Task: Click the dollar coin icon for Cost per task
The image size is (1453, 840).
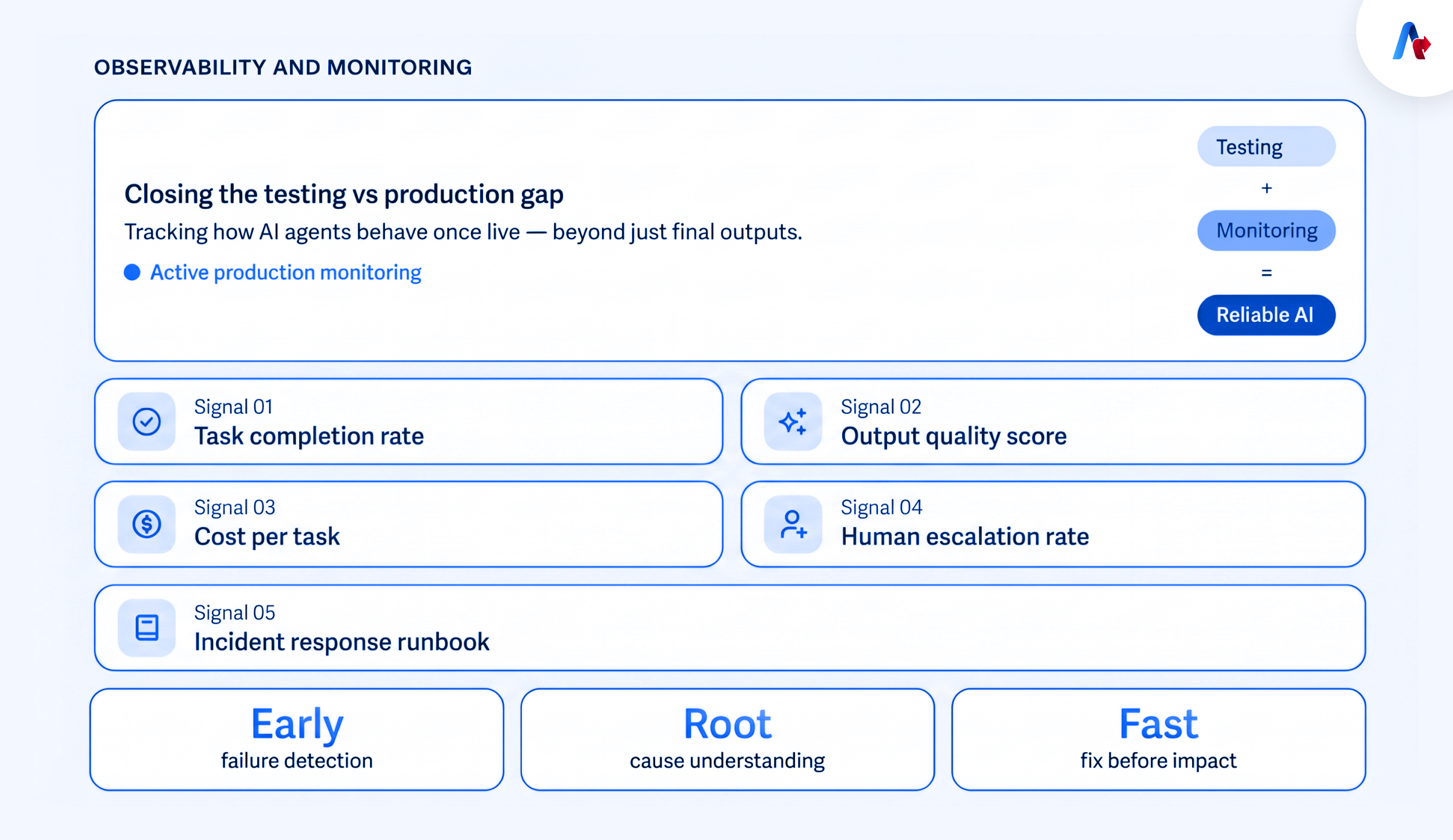Action: (147, 524)
